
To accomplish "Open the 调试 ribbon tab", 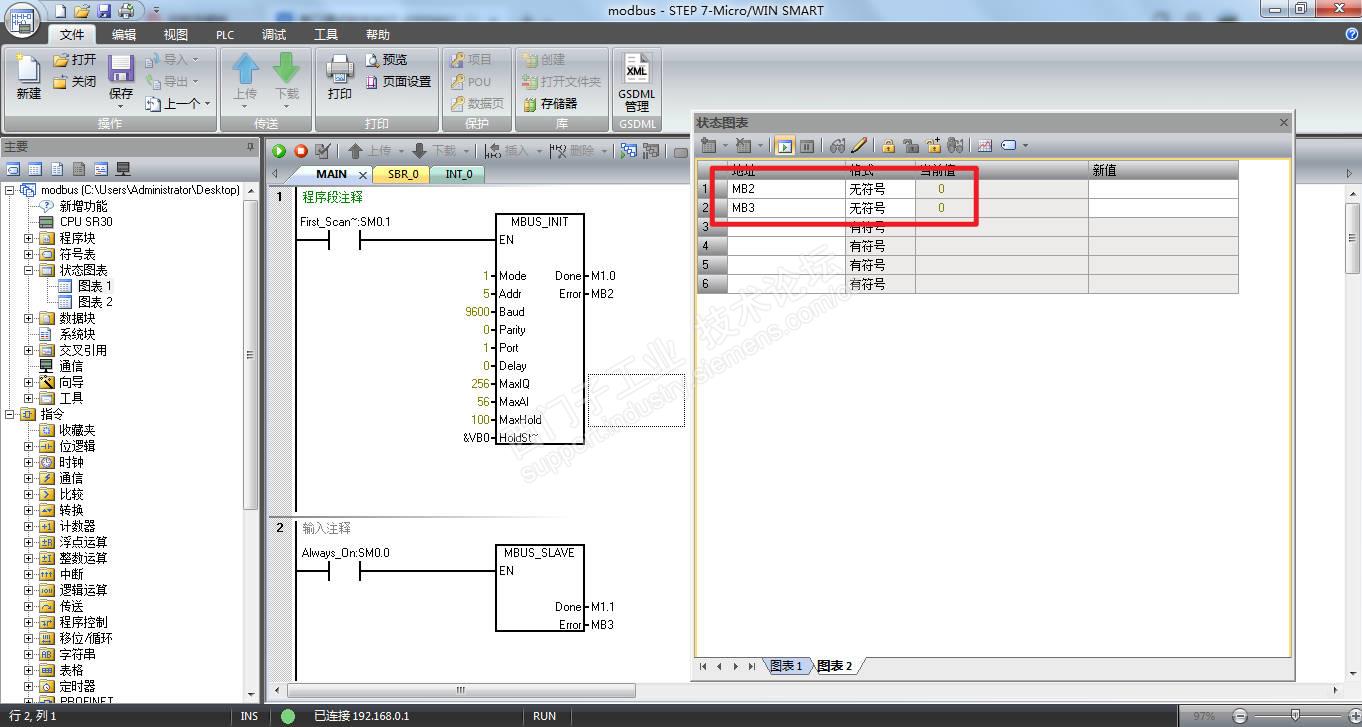I will 274,34.
